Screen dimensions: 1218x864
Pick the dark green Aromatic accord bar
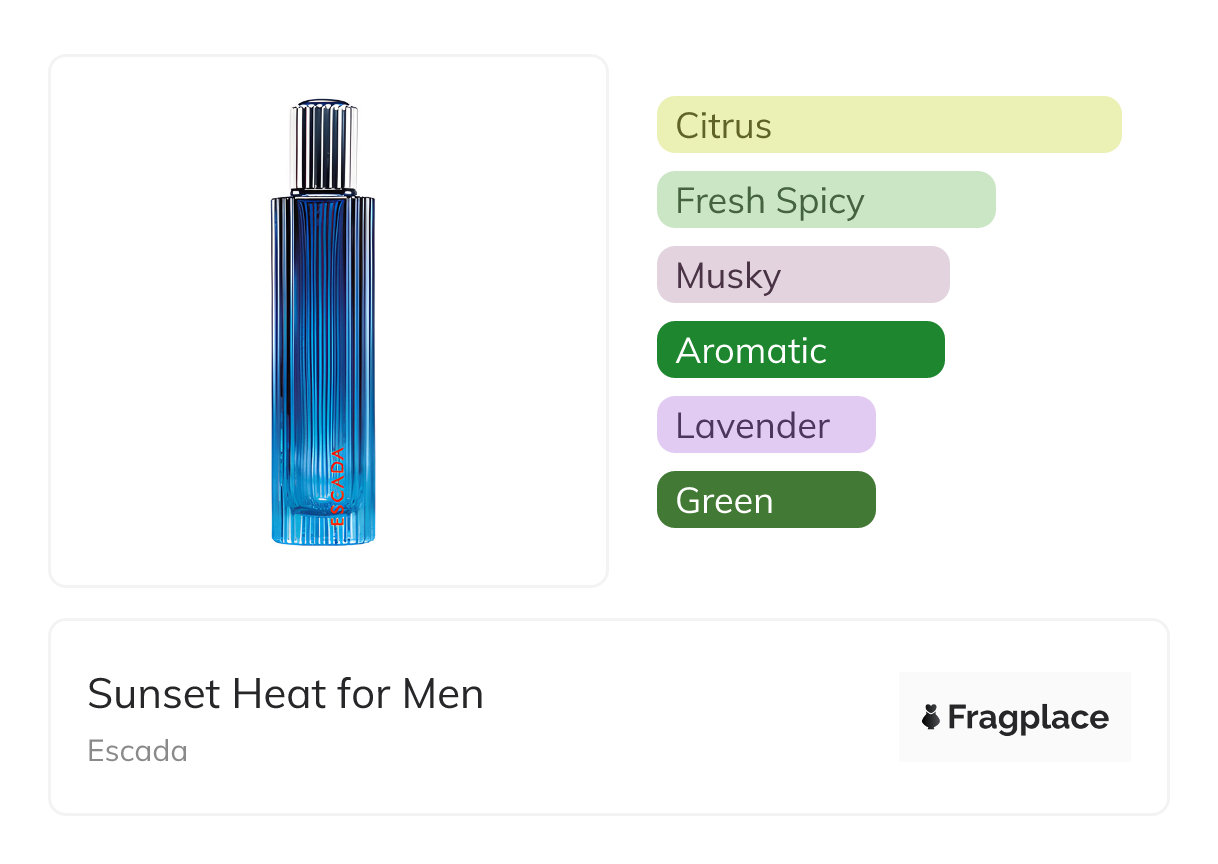[800, 350]
